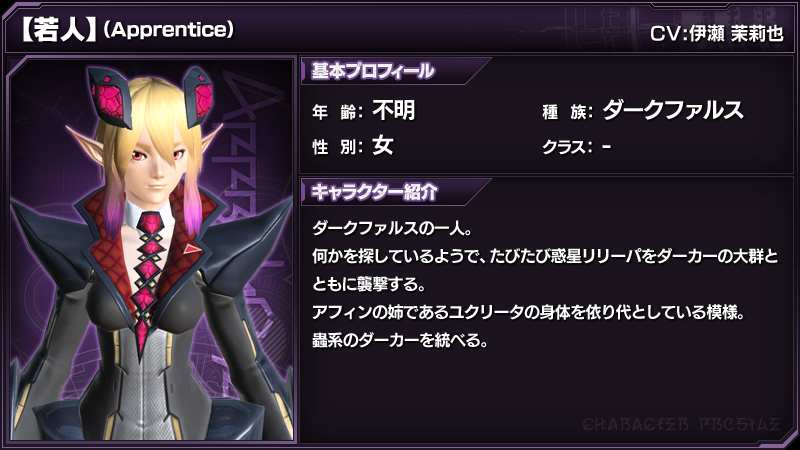
Task: Click the watermark text at bottom right
Action: (x=682, y=424)
